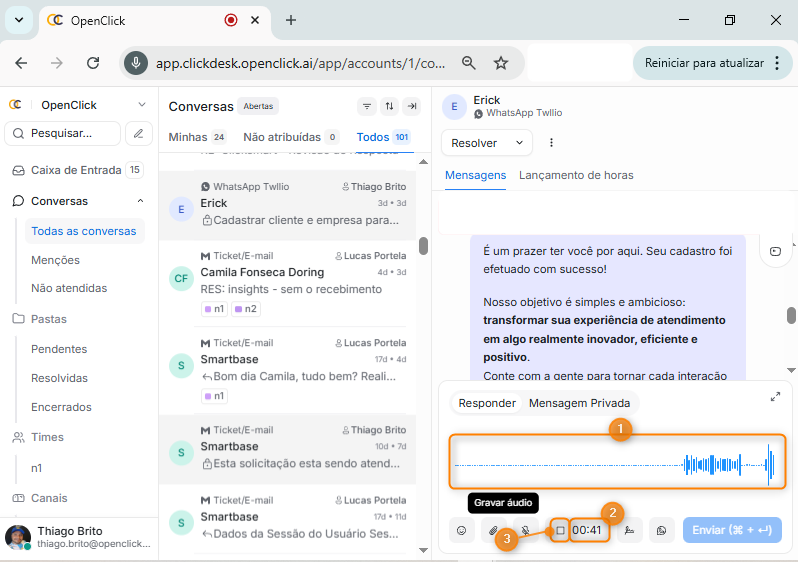
Task: Attach a file with the paperclip icon
Action: (493, 531)
